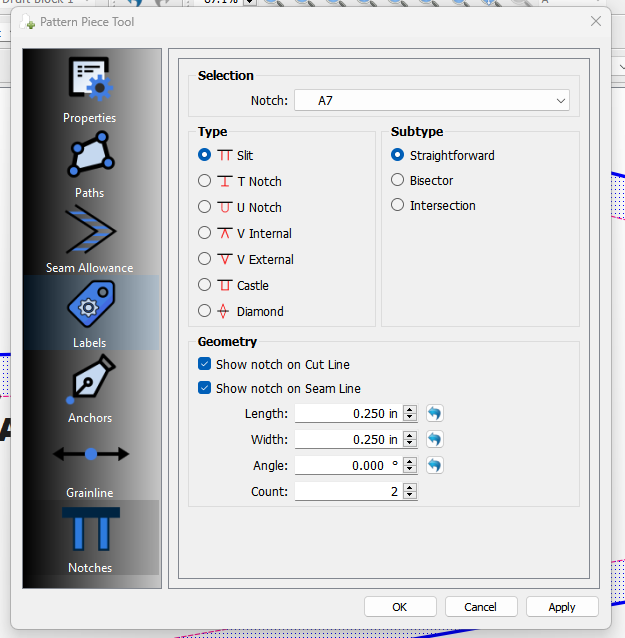Open the Anchors section
Screen dimensions: 625x638
(x=90, y=389)
